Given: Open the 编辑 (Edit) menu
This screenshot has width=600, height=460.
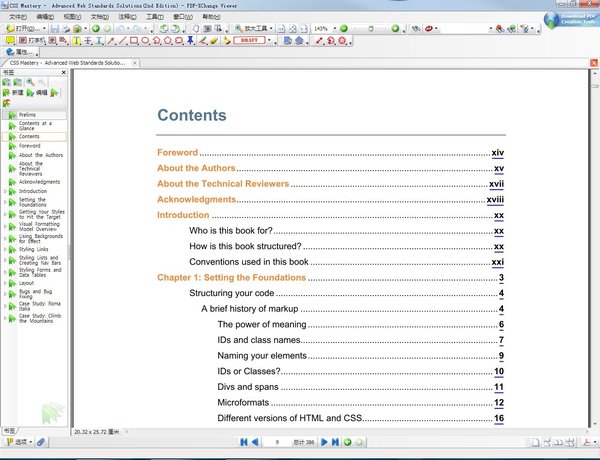Looking at the screenshot, I should pyautogui.click(x=45, y=17).
